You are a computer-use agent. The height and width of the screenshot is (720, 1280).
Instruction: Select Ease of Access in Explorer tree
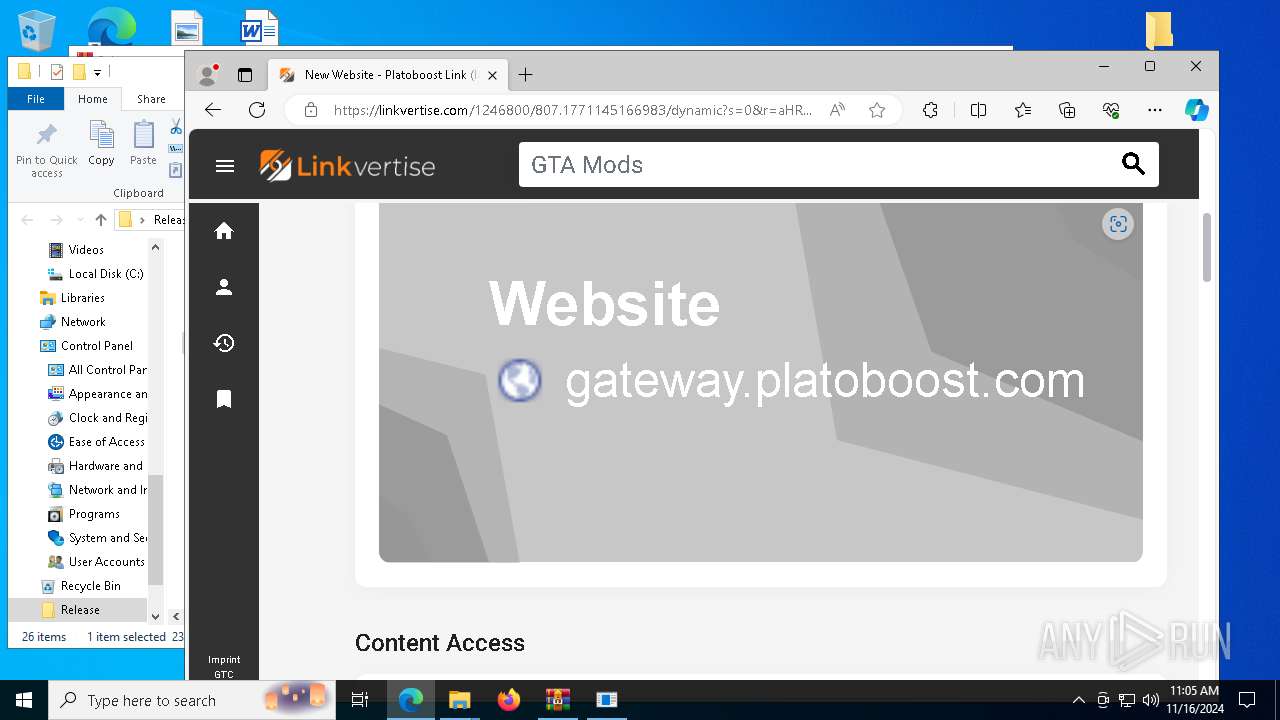(x=106, y=442)
